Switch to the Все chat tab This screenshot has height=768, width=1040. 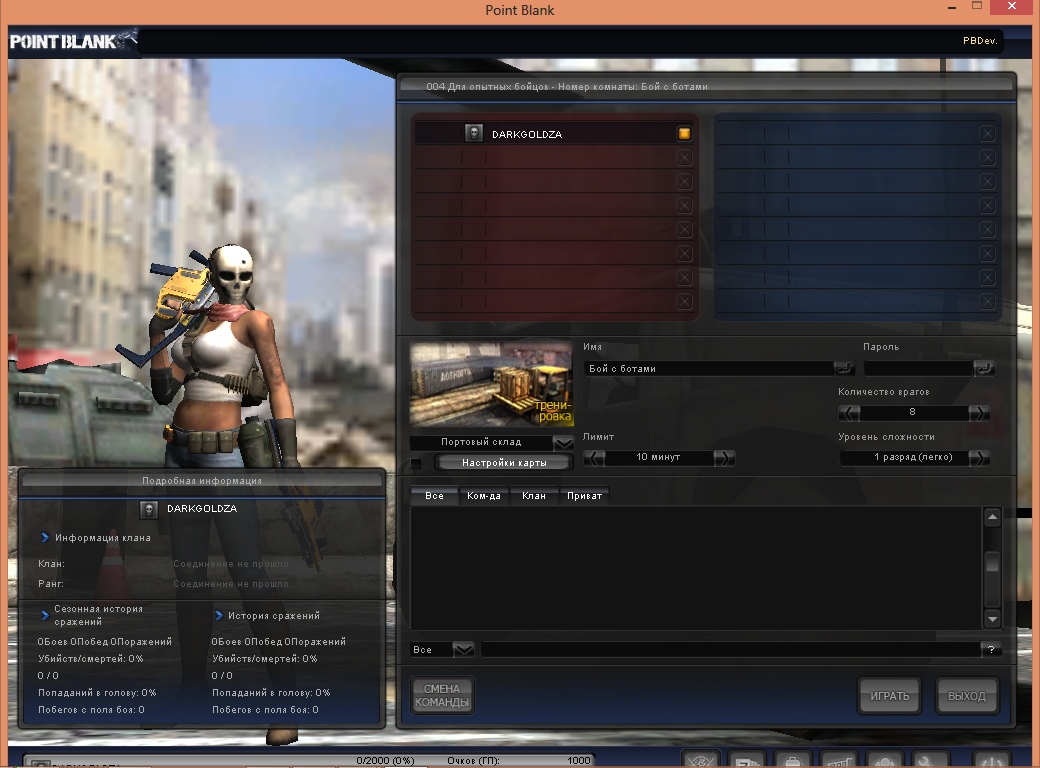[x=434, y=496]
